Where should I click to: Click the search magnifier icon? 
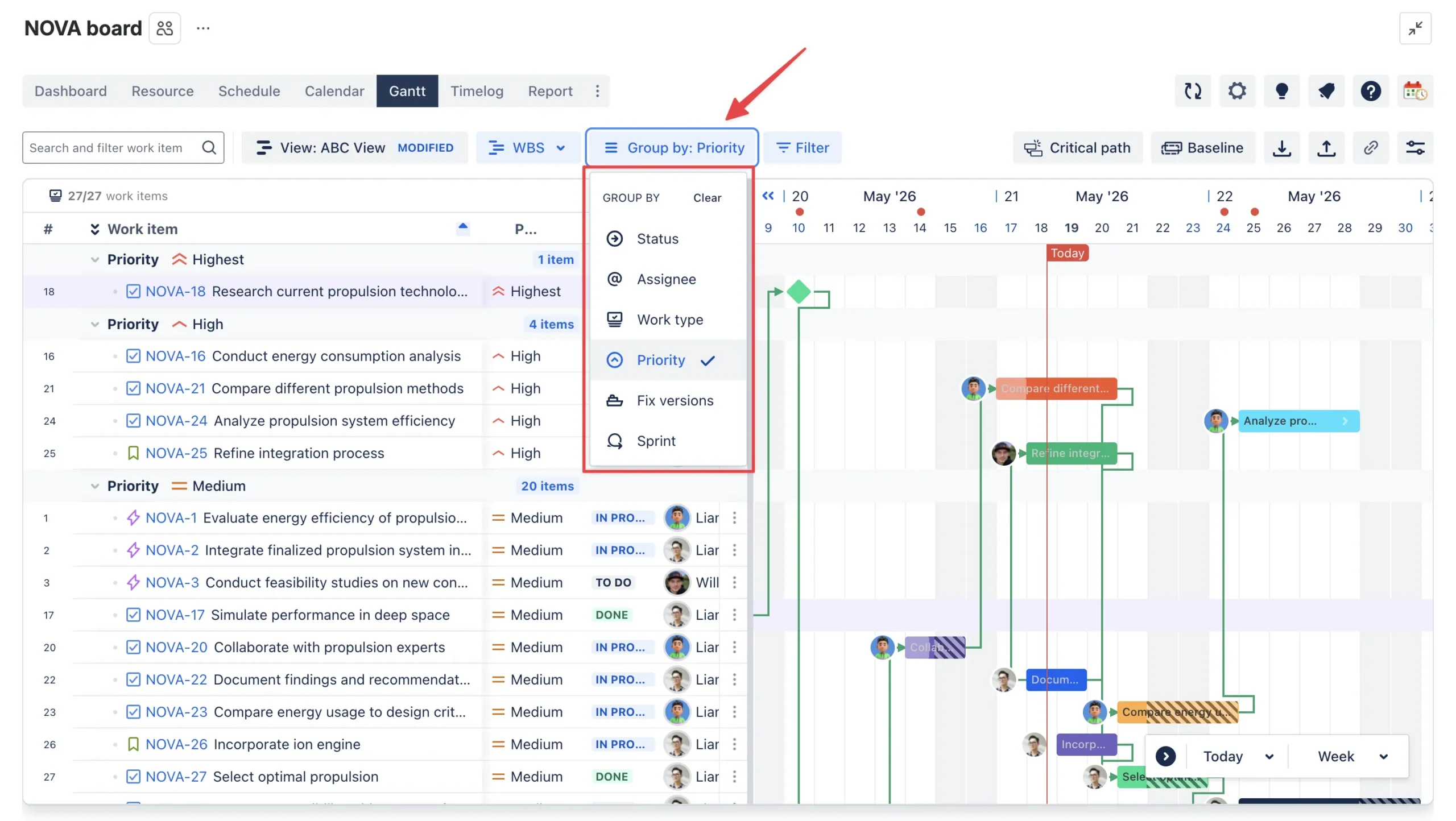pyautogui.click(x=209, y=148)
